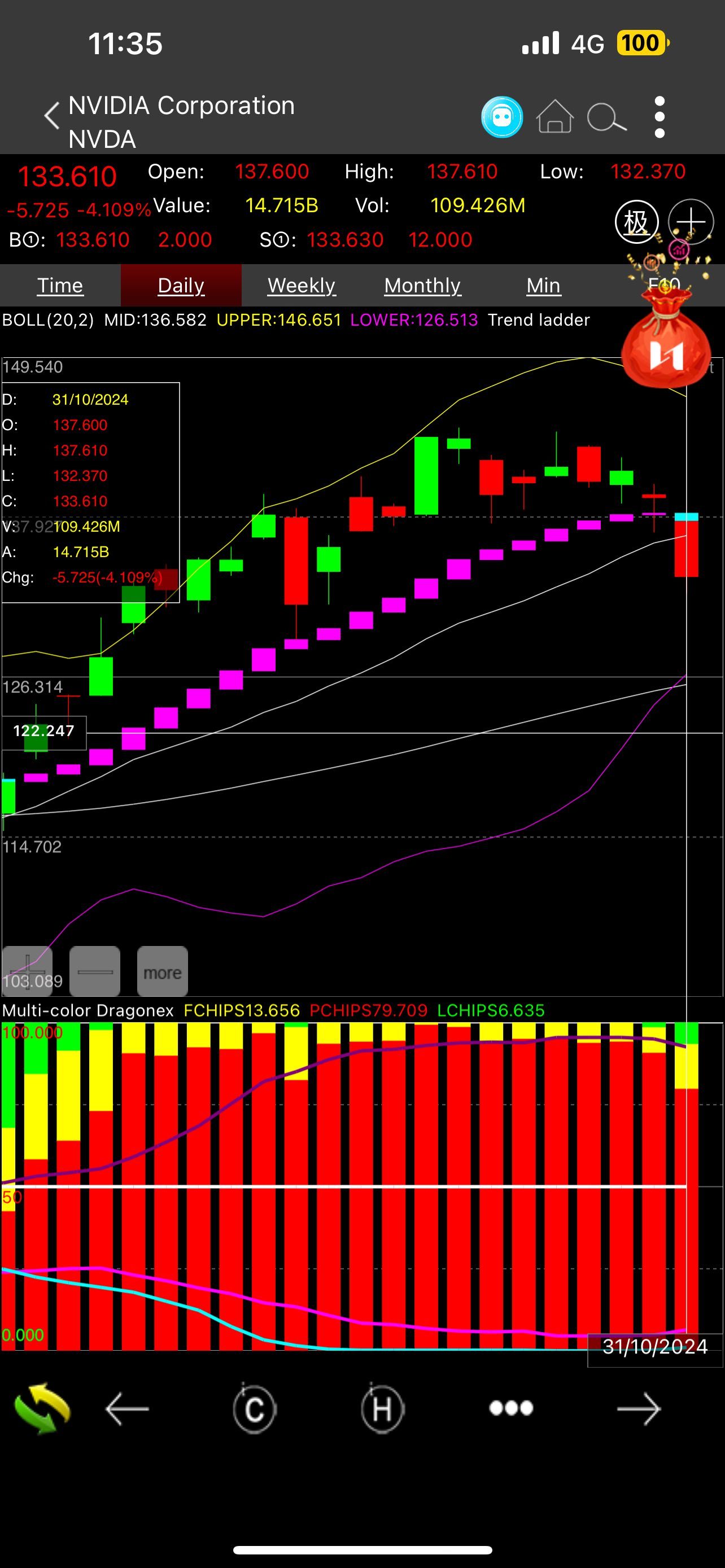
Task: Tap the -5.725 -4.109% change text
Action: click(x=78, y=210)
